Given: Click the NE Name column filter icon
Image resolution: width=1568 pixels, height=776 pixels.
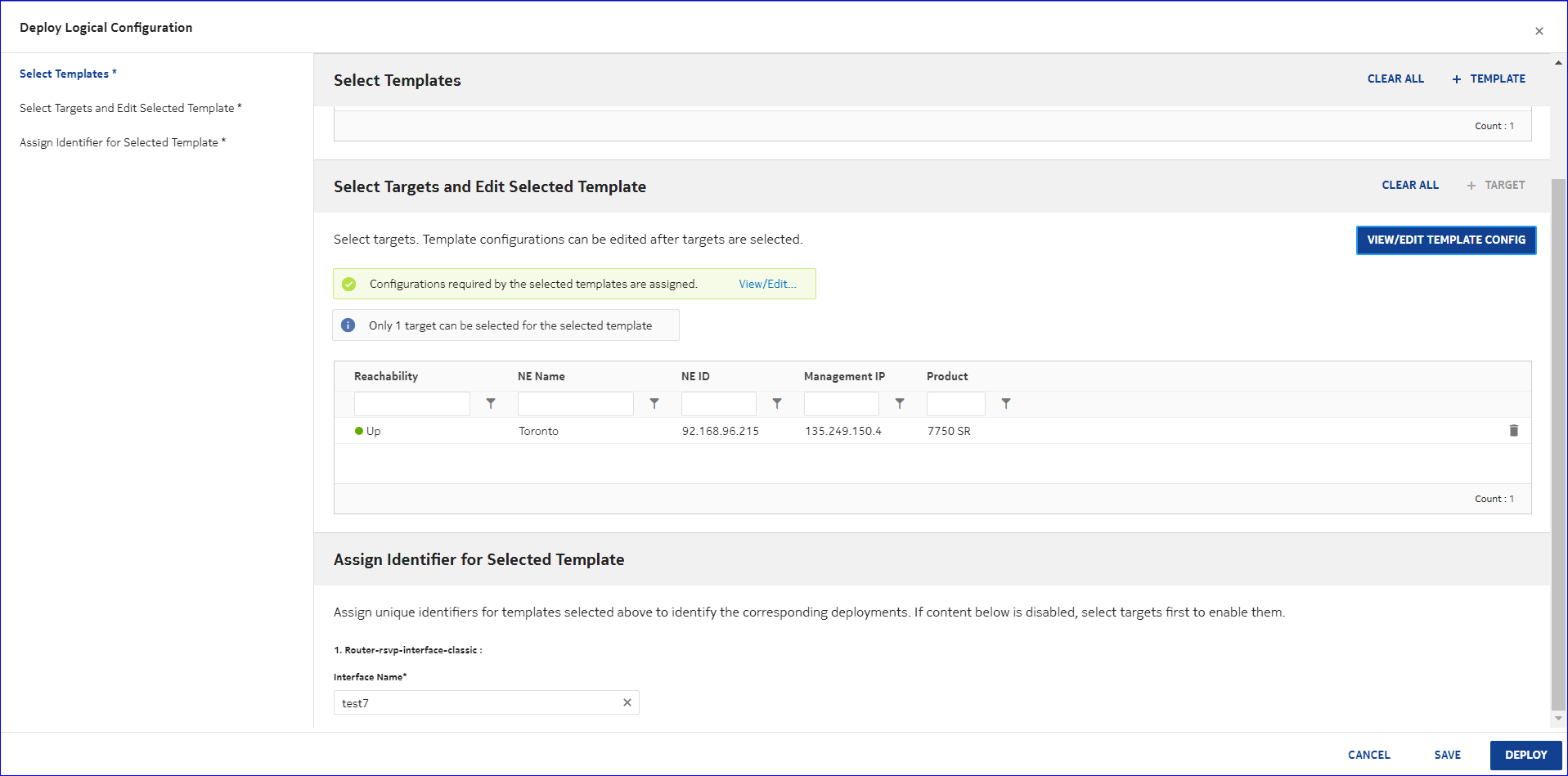Looking at the screenshot, I should (654, 404).
